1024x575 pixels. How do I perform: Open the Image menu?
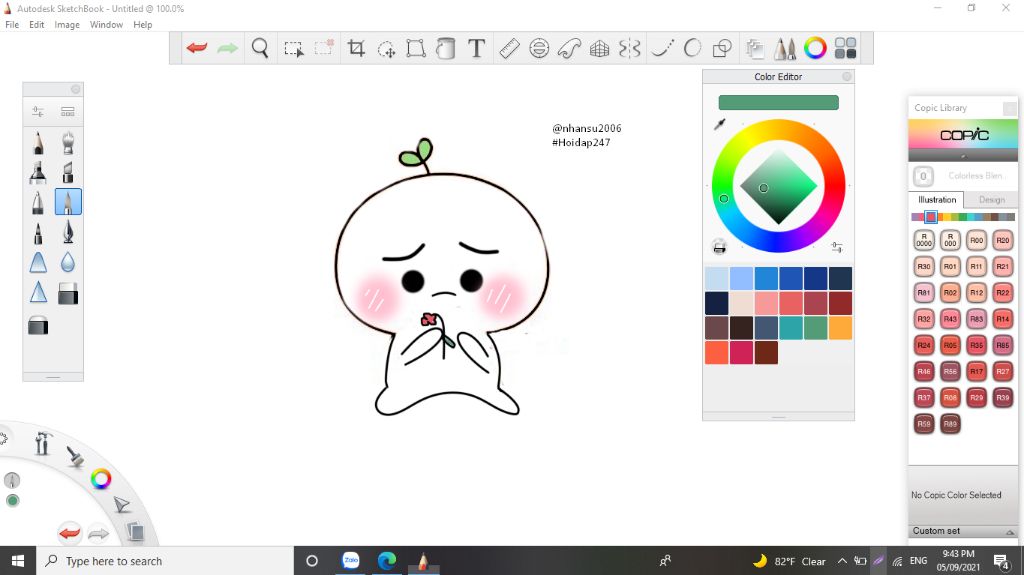(x=67, y=25)
